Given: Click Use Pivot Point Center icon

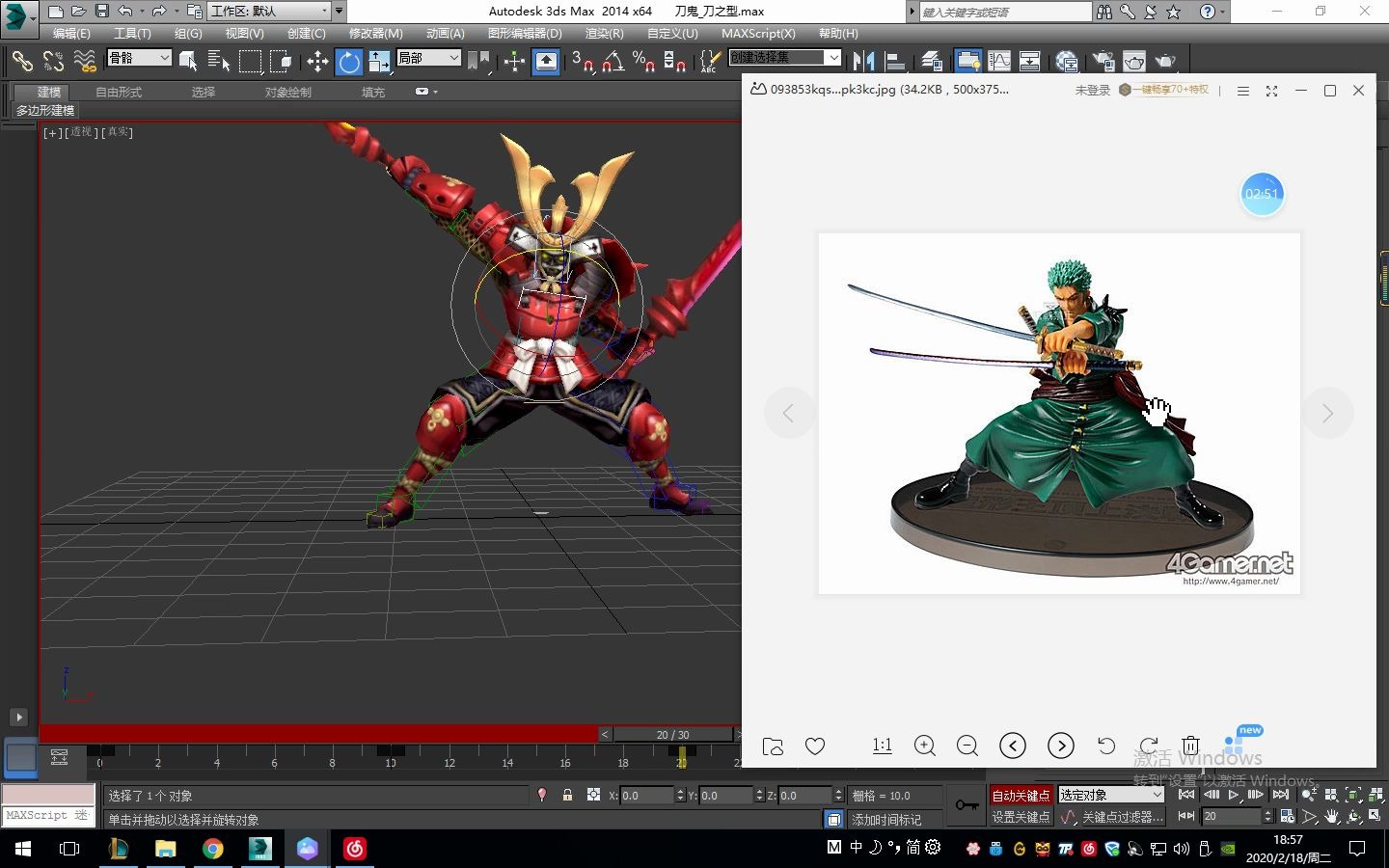Looking at the screenshot, I should [478, 62].
